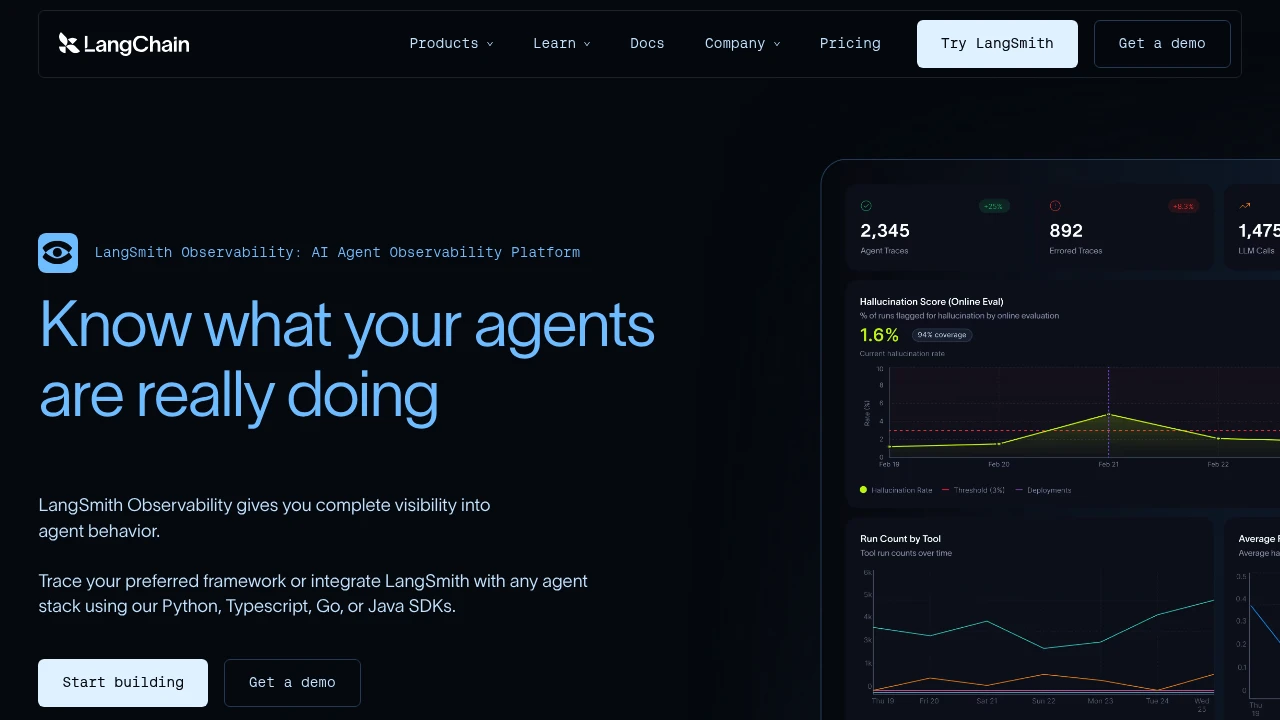This screenshot has width=1280, height=720.
Task: Click the red Threshold (3%) legend marker
Action: click(945, 490)
